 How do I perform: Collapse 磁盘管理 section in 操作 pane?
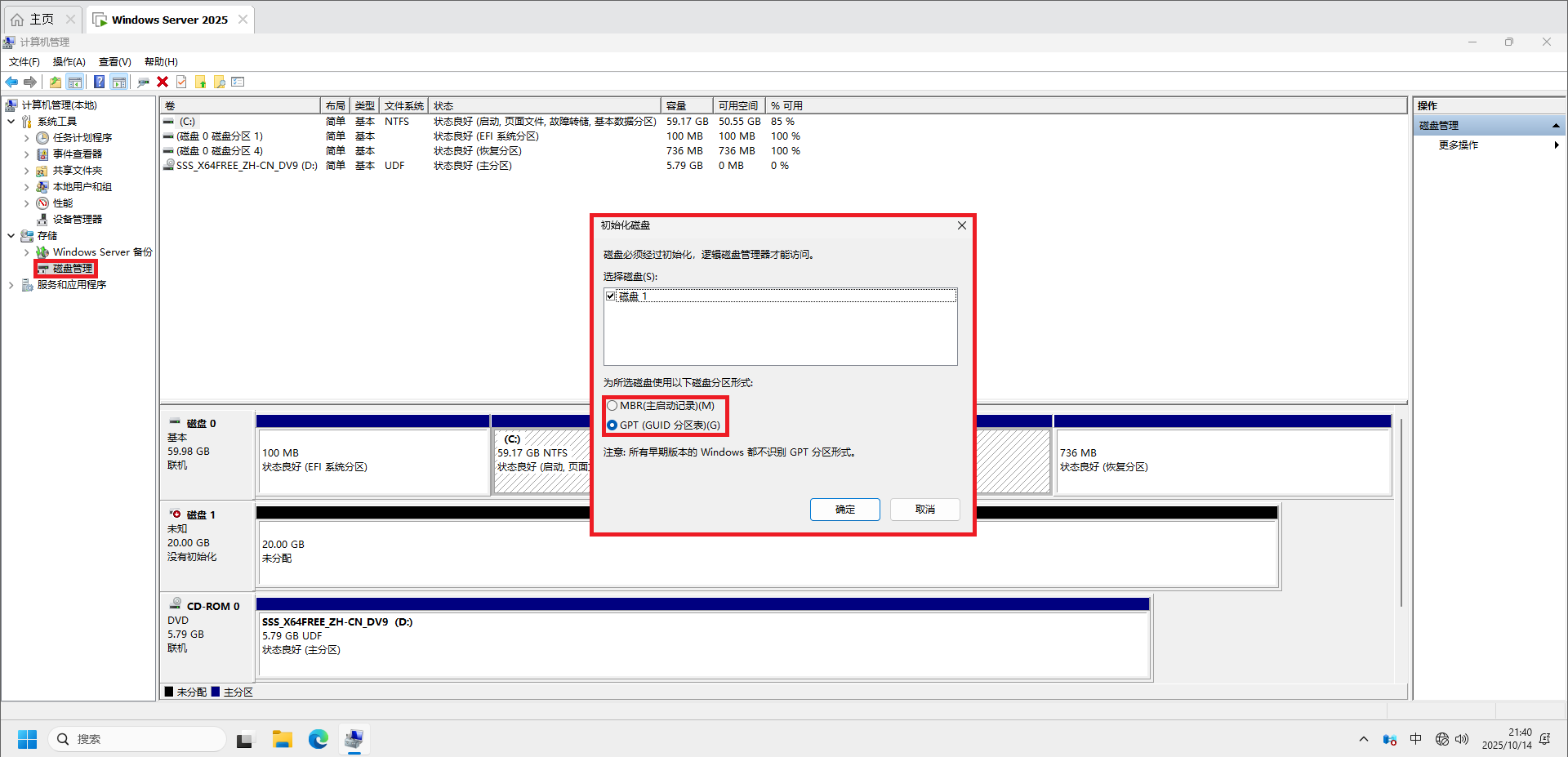tap(1556, 126)
